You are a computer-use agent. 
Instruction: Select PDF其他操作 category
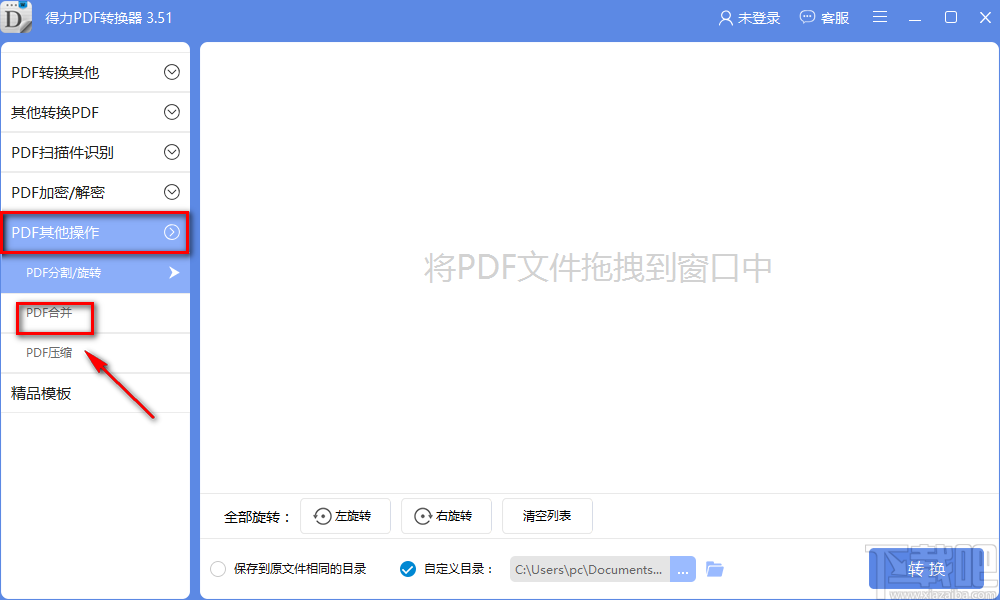(96, 232)
